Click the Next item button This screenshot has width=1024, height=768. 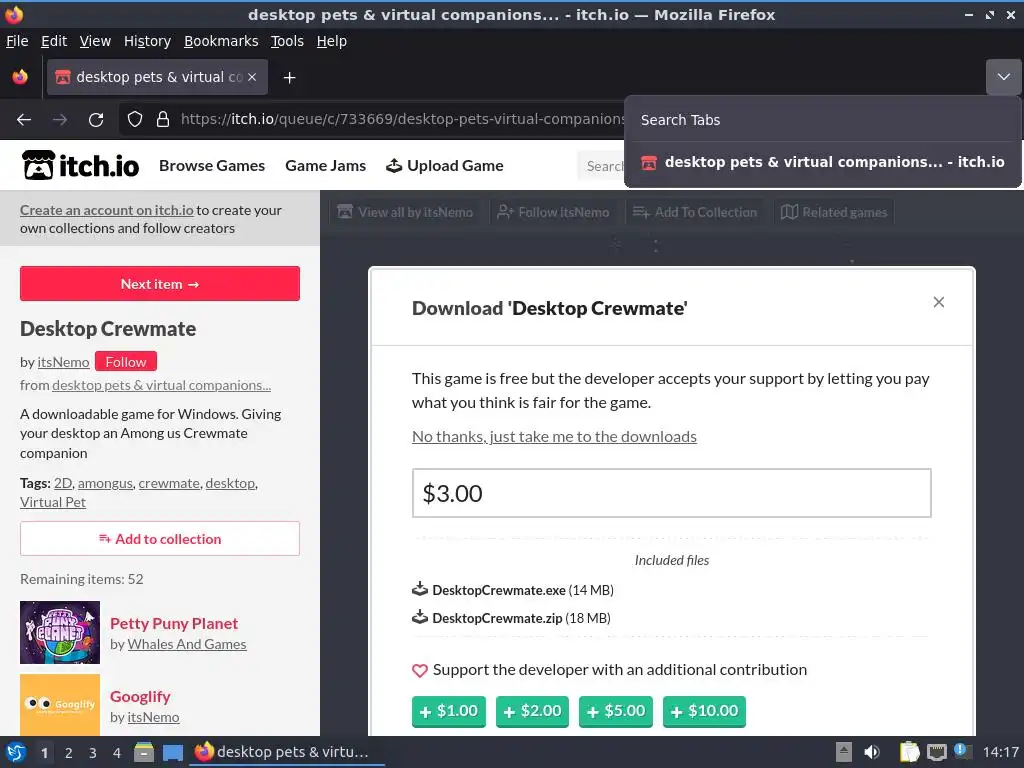[x=160, y=283]
